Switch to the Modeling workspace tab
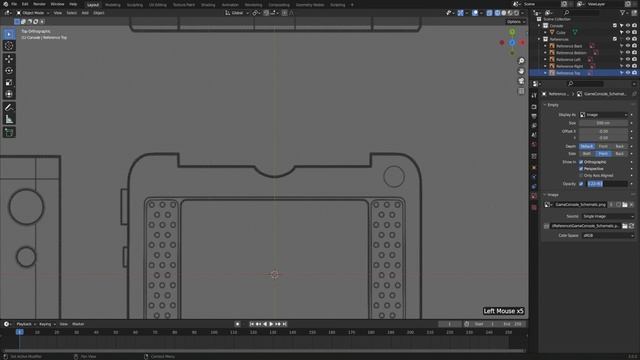 tap(113, 5)
